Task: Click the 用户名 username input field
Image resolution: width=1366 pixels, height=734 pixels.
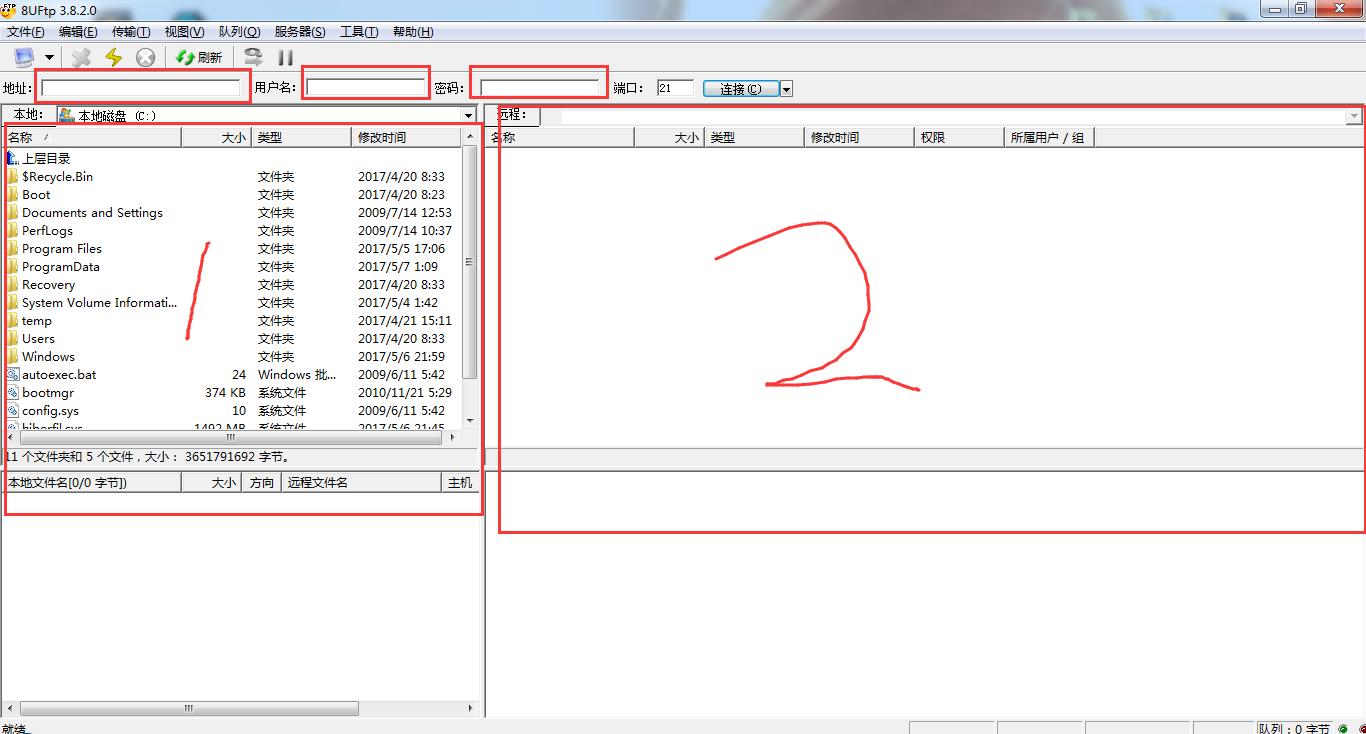Action: [366, 88]
